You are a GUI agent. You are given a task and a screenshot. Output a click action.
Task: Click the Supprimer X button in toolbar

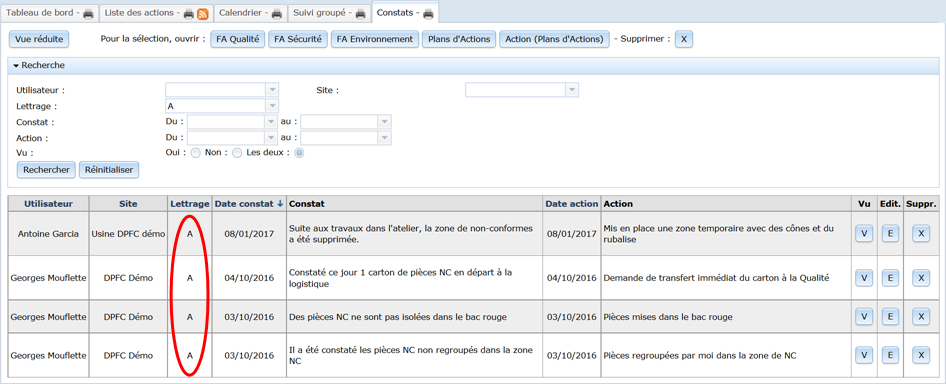[x=684, y=39]
